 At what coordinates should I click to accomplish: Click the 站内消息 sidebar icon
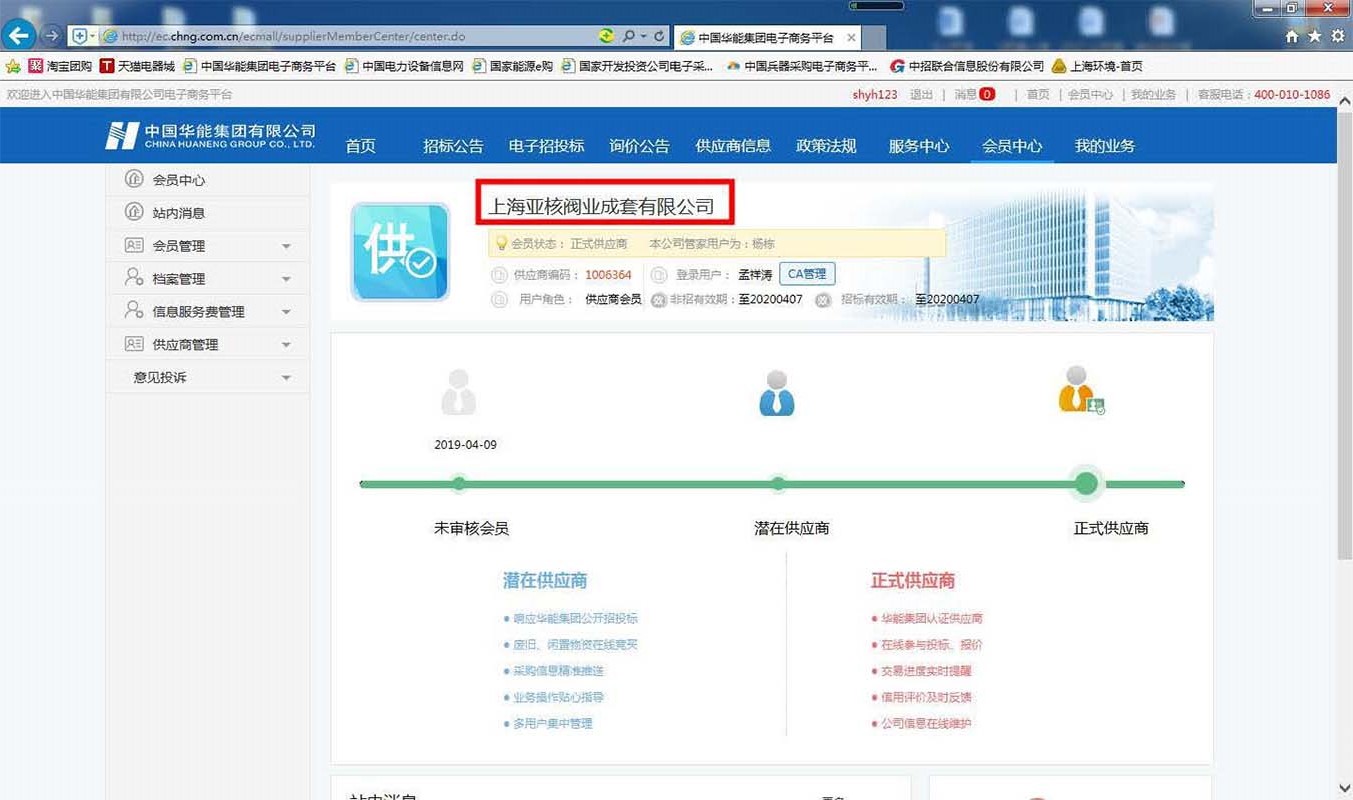click(x=134, y=212)
